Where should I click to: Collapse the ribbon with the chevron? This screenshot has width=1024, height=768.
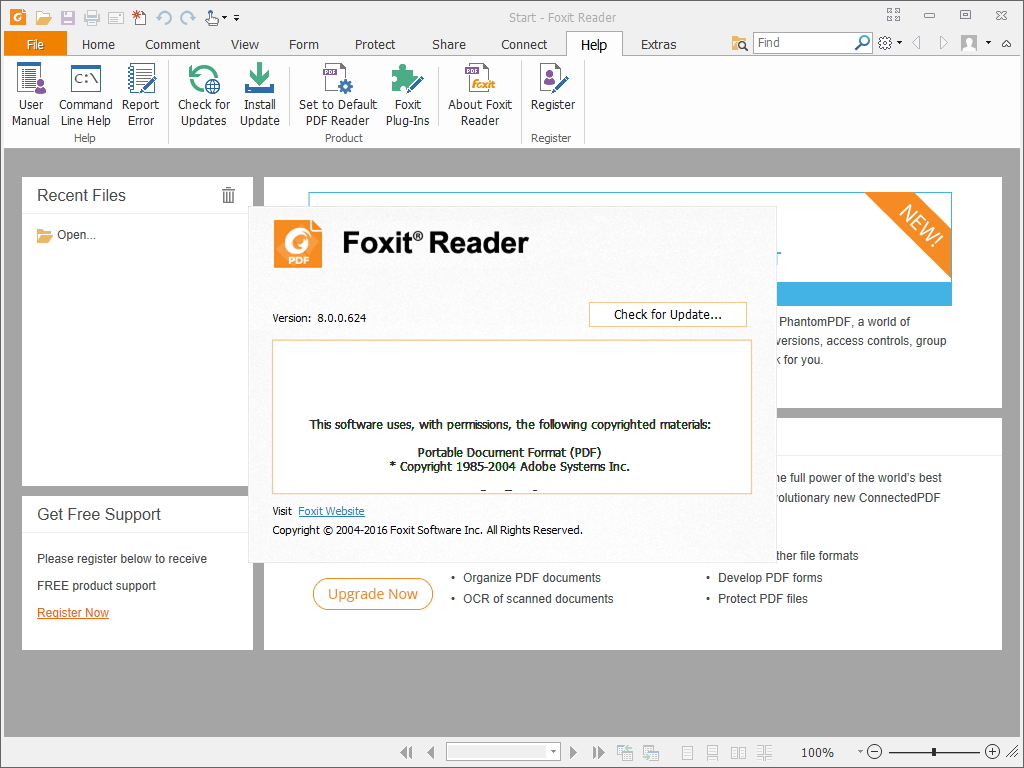point(1005,44)
